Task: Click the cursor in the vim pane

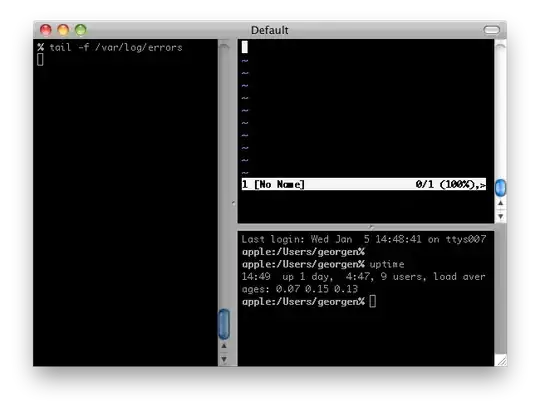Action: pos(245,47)
